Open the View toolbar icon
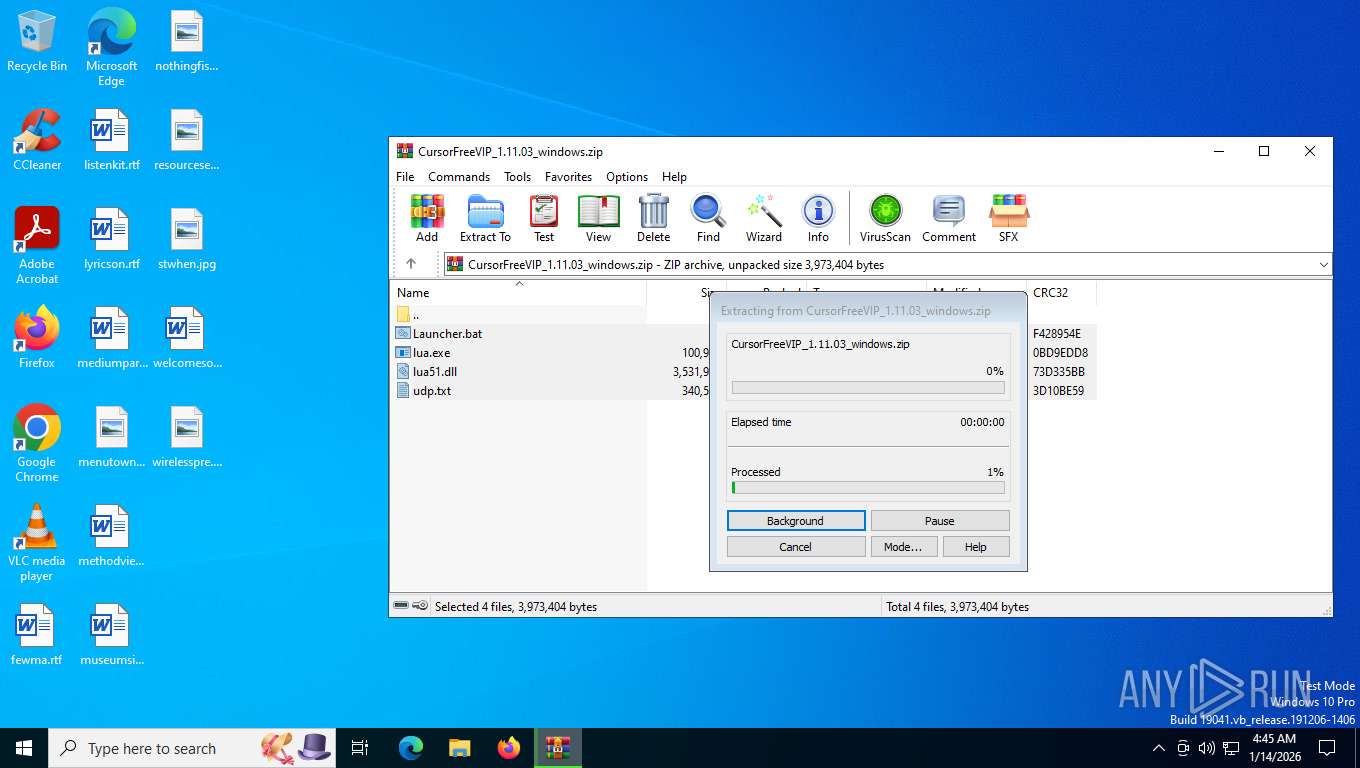 click(598, 219)
